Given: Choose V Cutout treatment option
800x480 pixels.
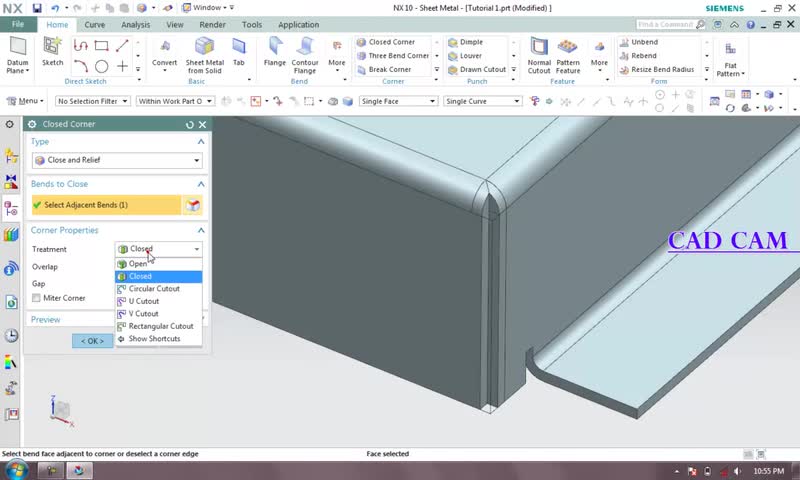Looking at the screenshot, I should [x=159, y=314].
